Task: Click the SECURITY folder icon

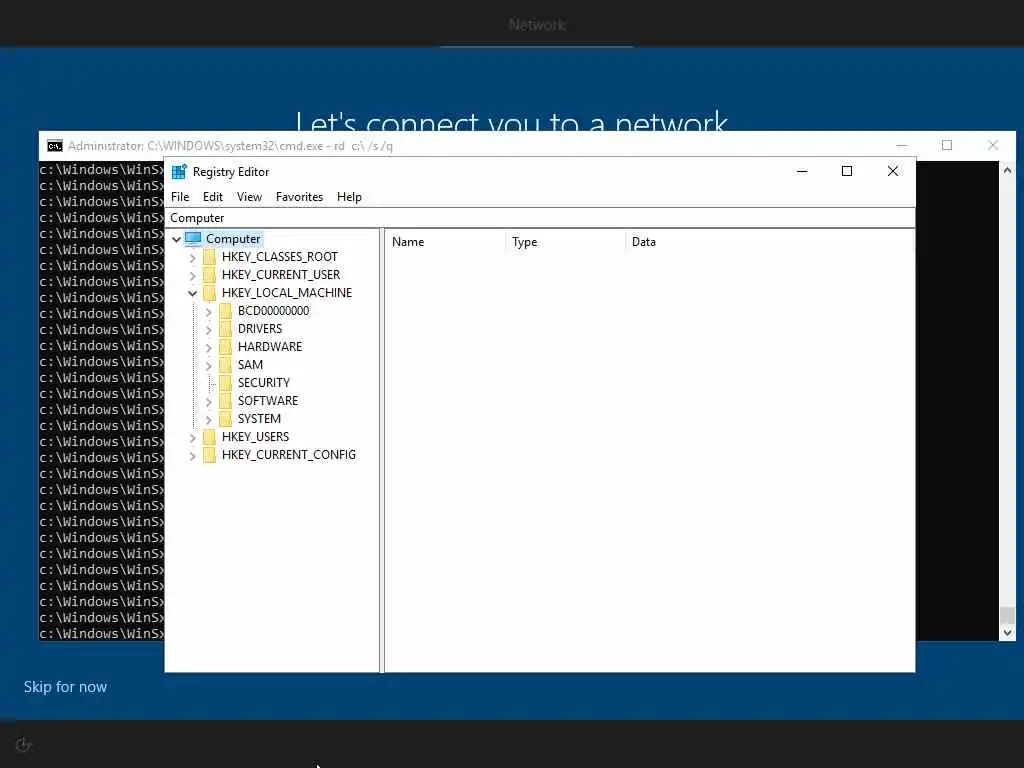Action: click(226, 383)
